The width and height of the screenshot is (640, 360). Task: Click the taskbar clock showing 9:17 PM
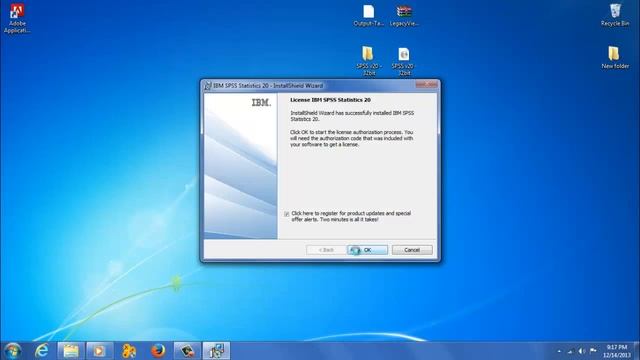click(617, 351)
